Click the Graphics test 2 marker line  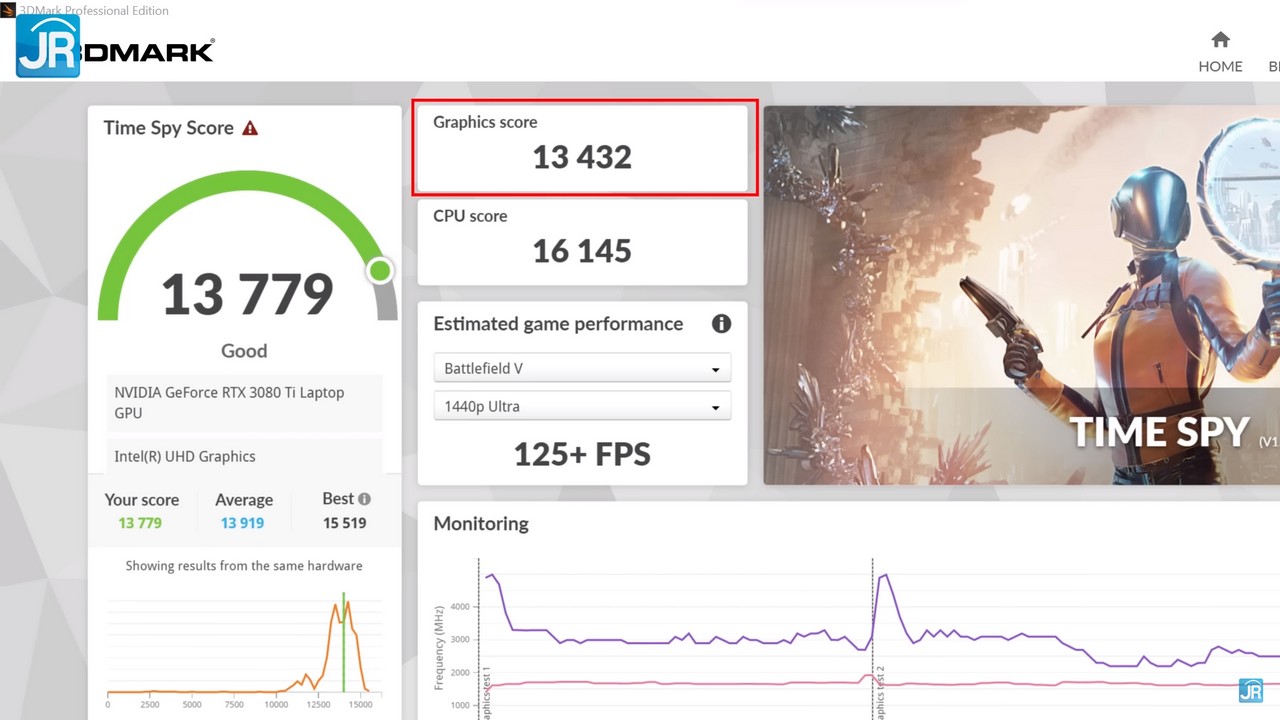872,630
